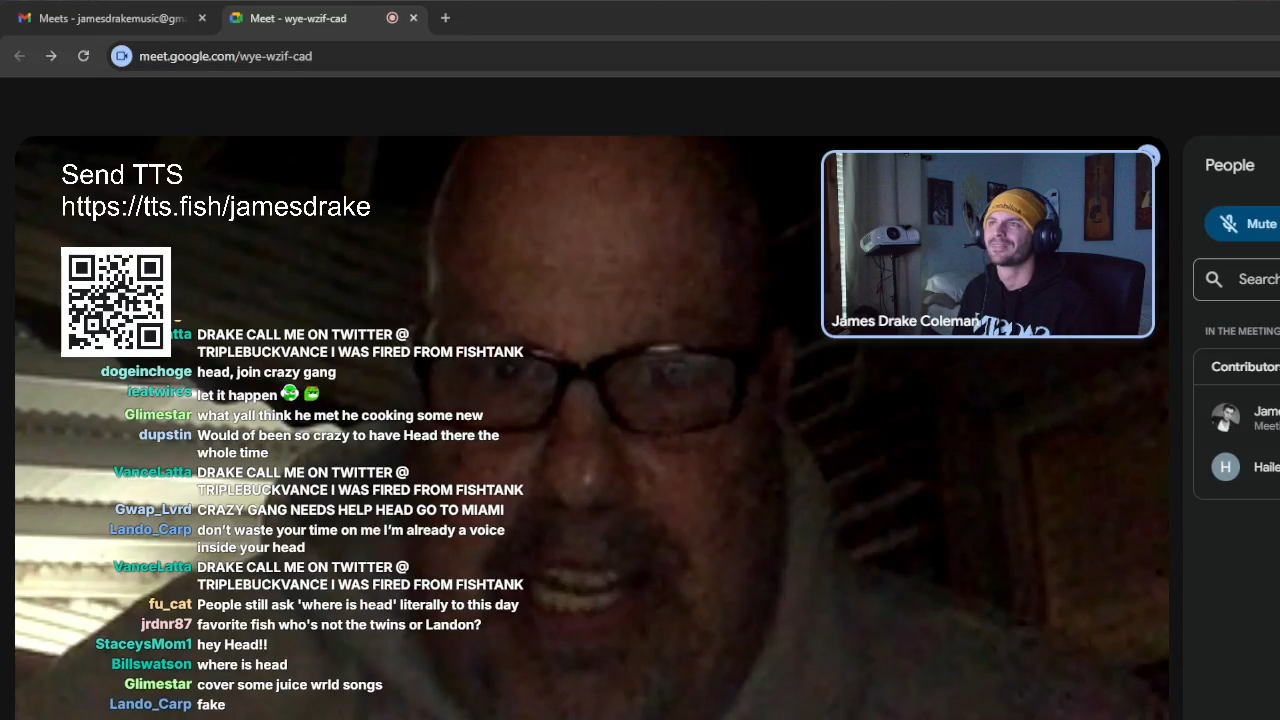Click the Mute all button
This screenshot has width=1280, height=720.
[x=1243, y=224]
